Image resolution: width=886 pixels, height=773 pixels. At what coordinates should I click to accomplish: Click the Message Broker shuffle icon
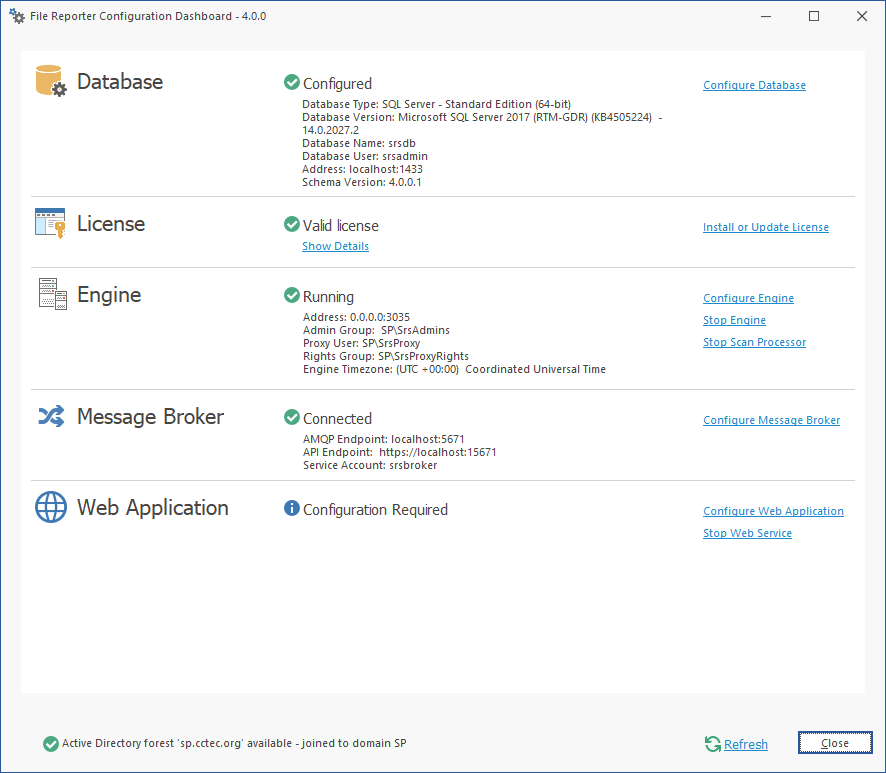50,416
